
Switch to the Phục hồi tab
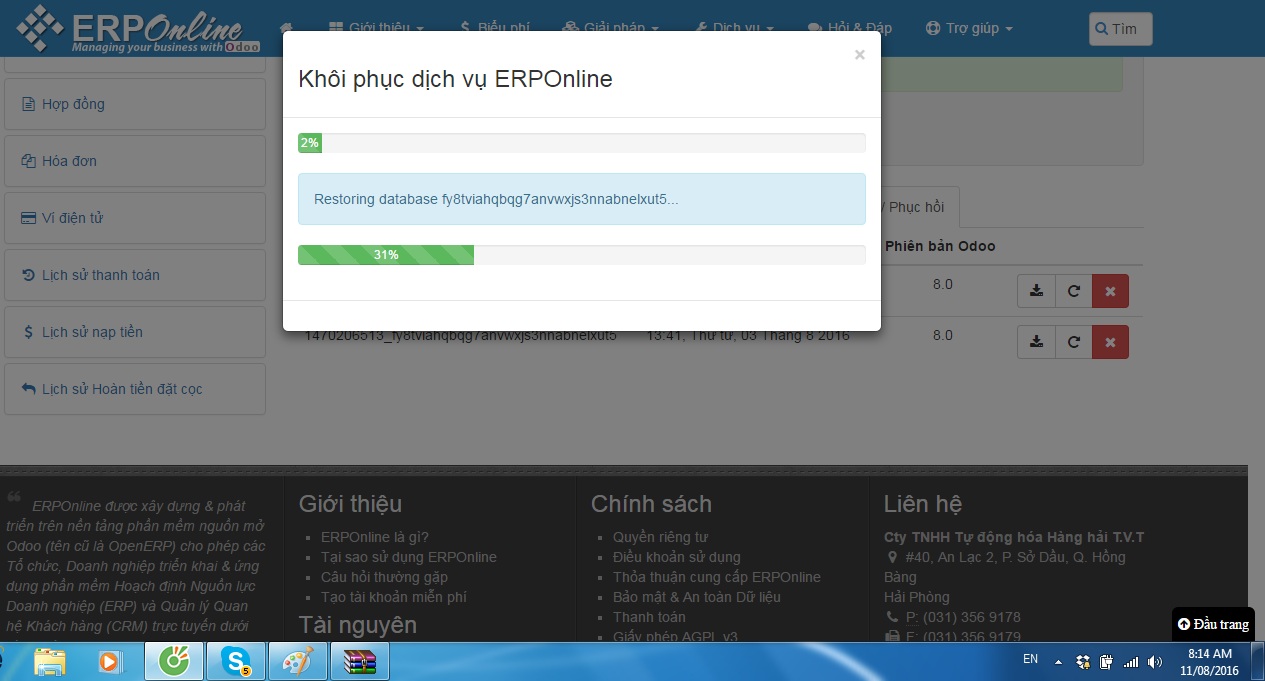tap(915, 207)
